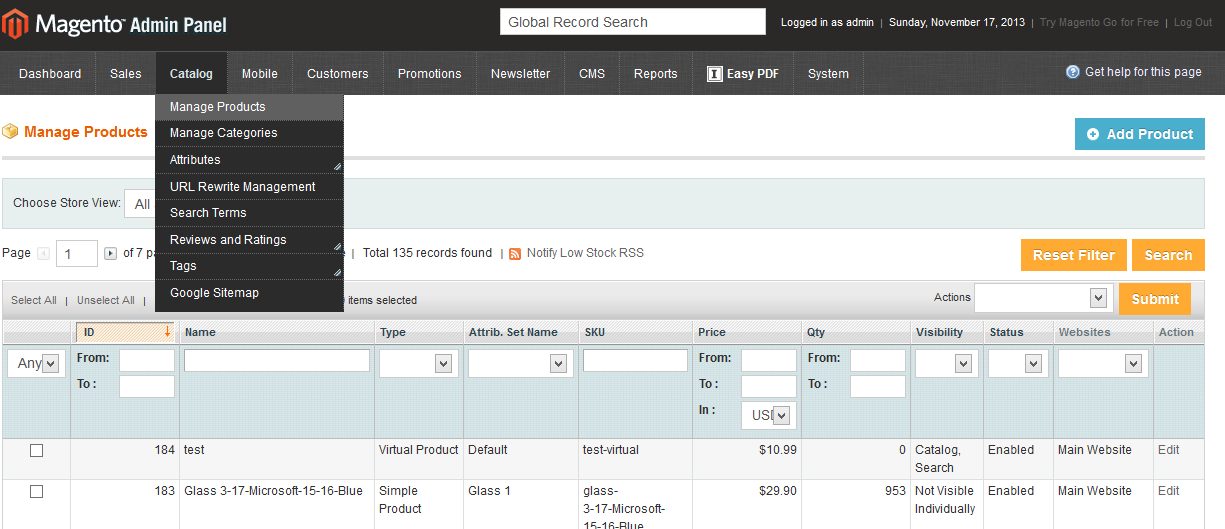Open the Mobile menu

coord(260,74)
